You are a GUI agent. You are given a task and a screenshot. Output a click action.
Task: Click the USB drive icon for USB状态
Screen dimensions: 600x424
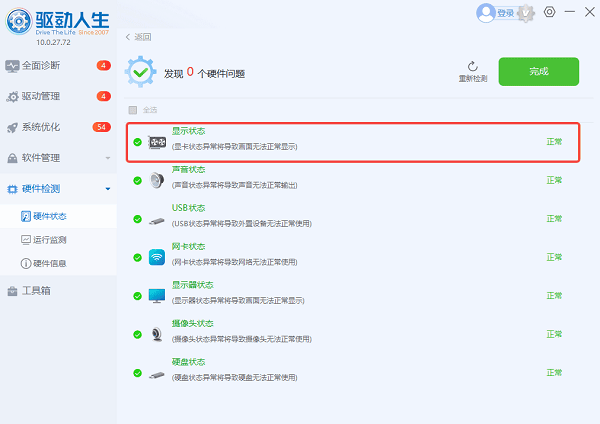157,221
